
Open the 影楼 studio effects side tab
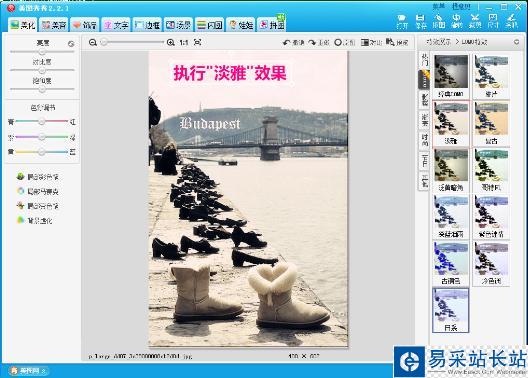point(425,100)
